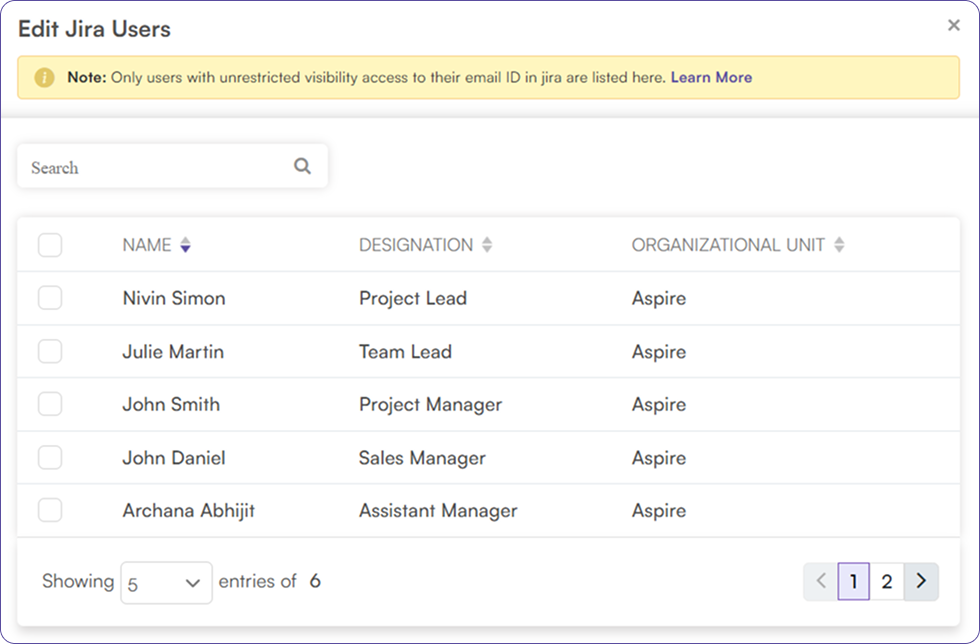
Task: Sort by Designation column arrows
Action: [x=487, y=245]
